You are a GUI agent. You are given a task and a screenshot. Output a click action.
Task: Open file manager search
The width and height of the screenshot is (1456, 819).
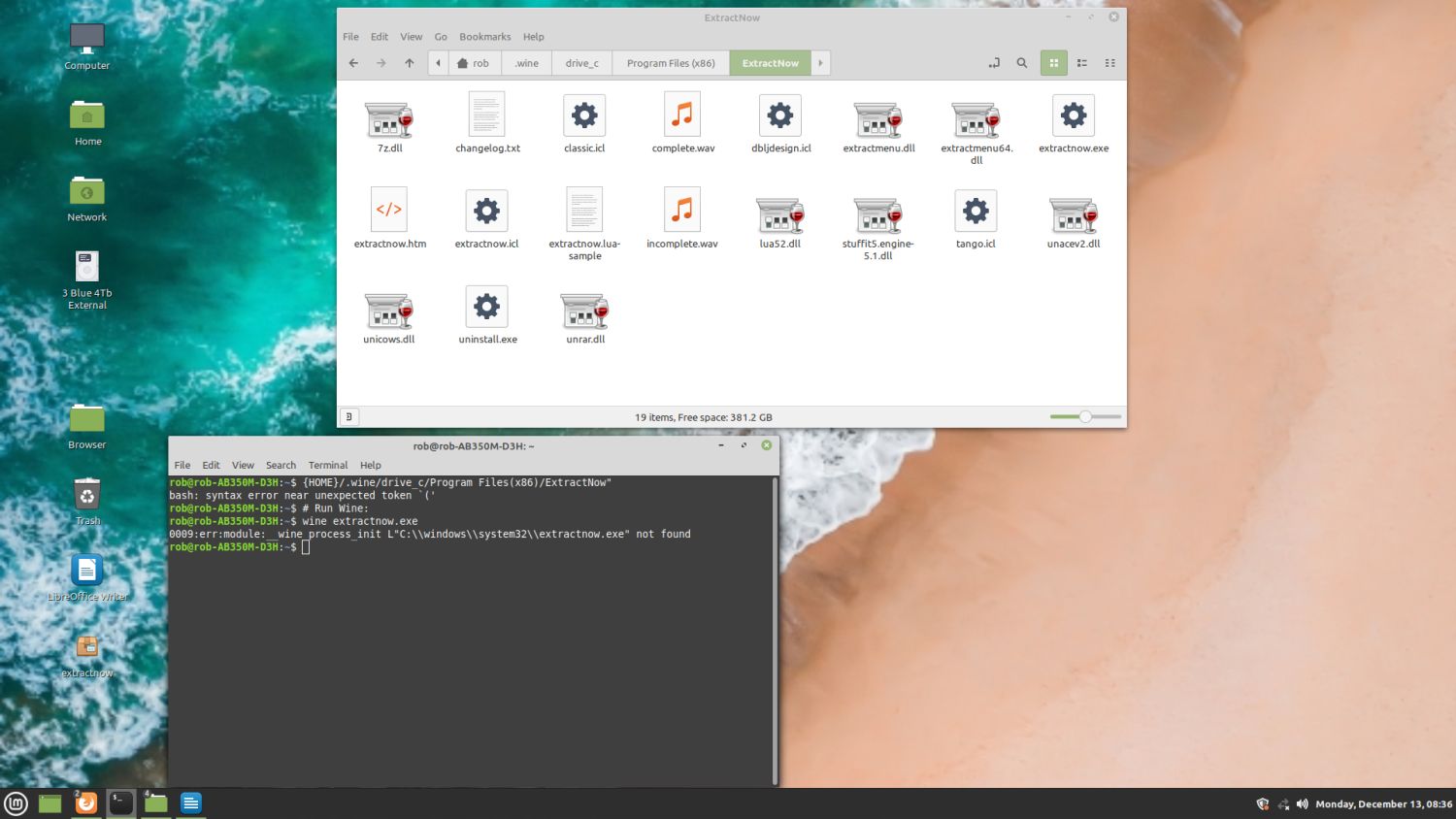pyautogui.click(x=1022, y=63)
